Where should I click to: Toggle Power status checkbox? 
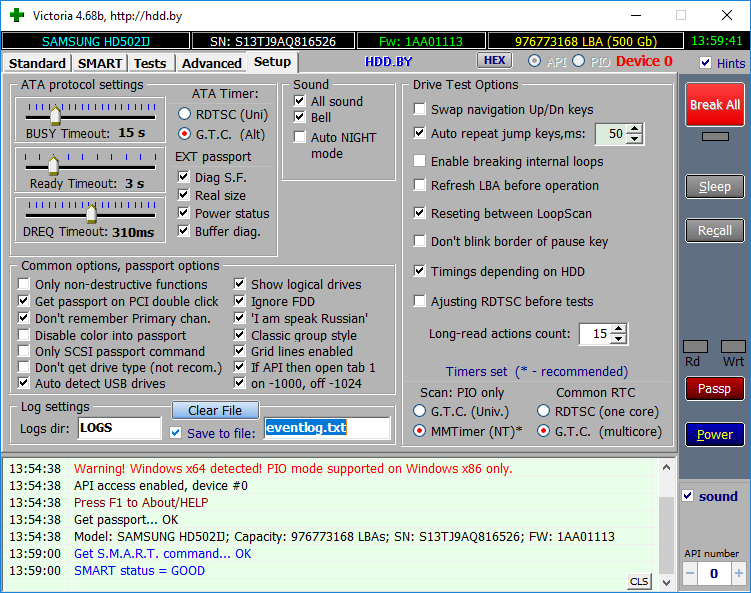[183, 213]
